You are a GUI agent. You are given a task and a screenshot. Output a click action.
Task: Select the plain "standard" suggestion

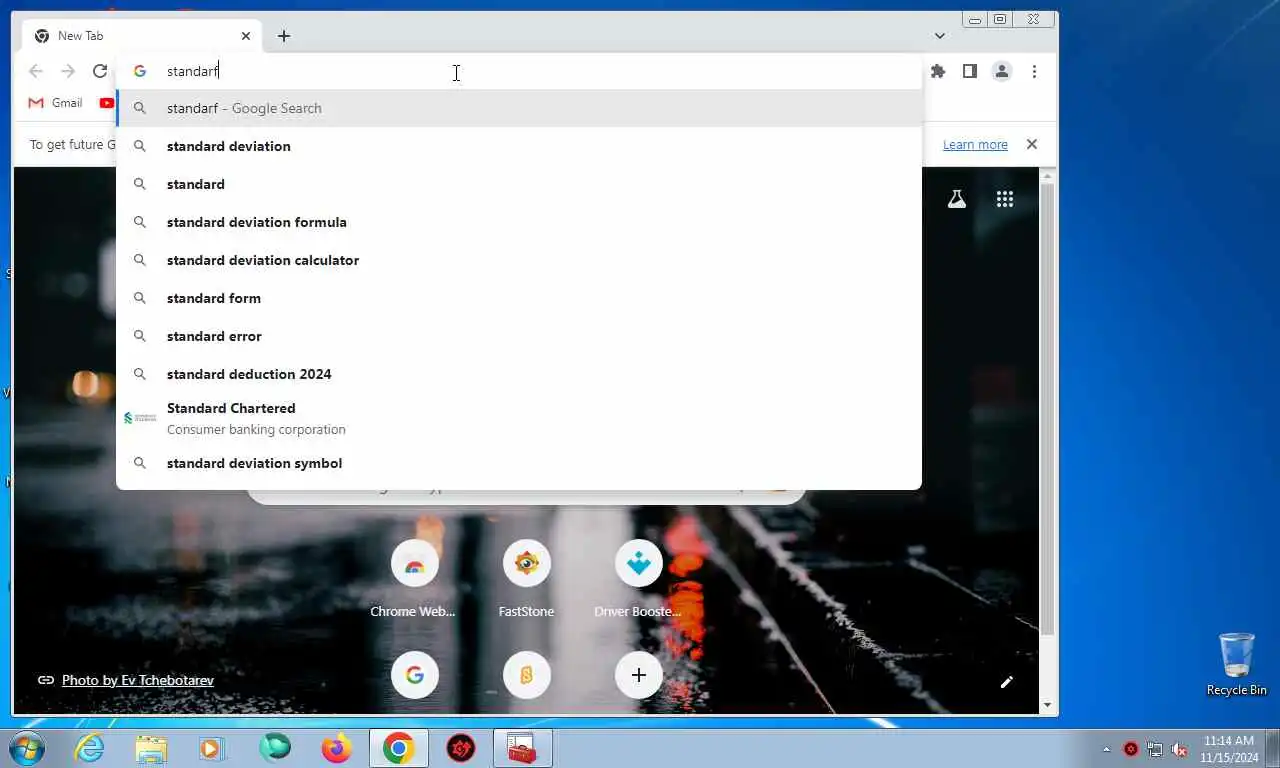519,184
